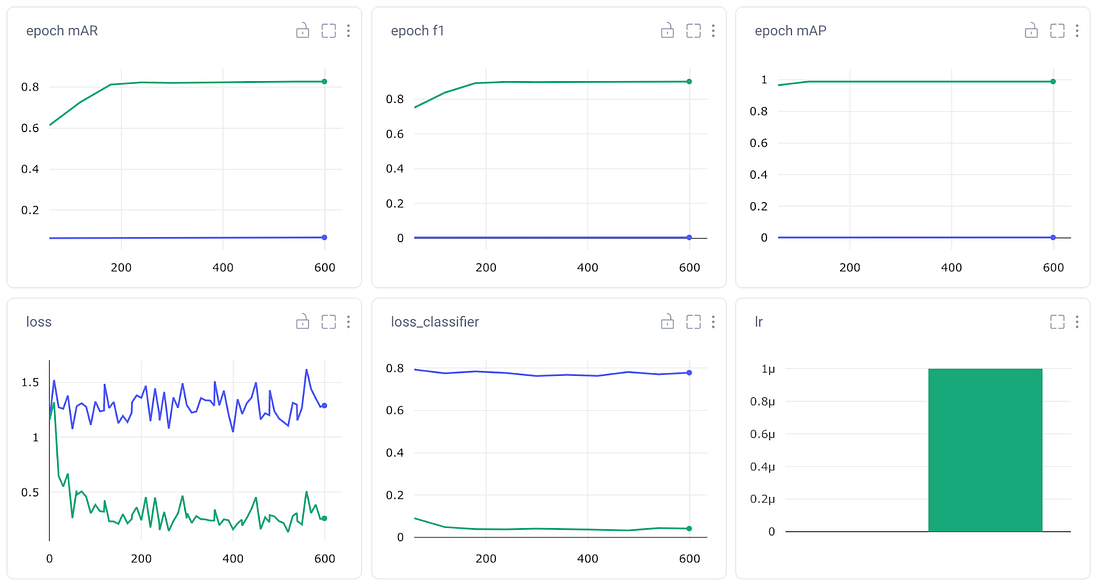Open loss chart in fullscreen view
This screenshot has height=587, width=1100.
pos(328,322)
